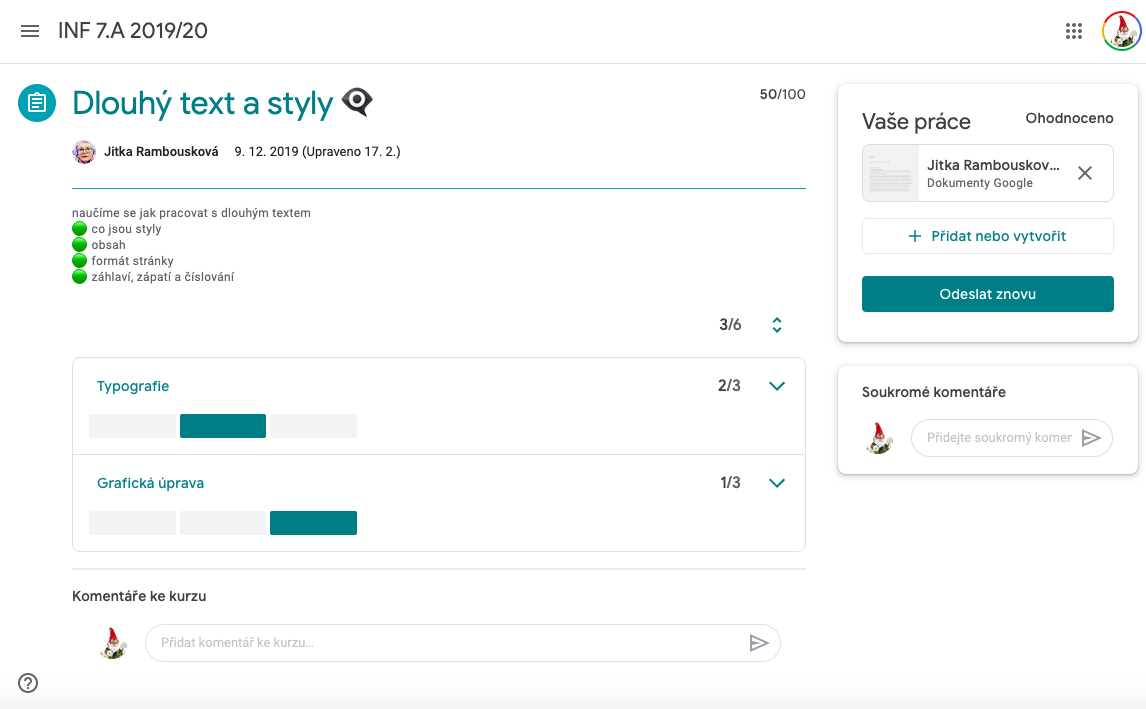Expand all rubric criteria with double arrow
1146x709 pixels.
click(777, 325)
